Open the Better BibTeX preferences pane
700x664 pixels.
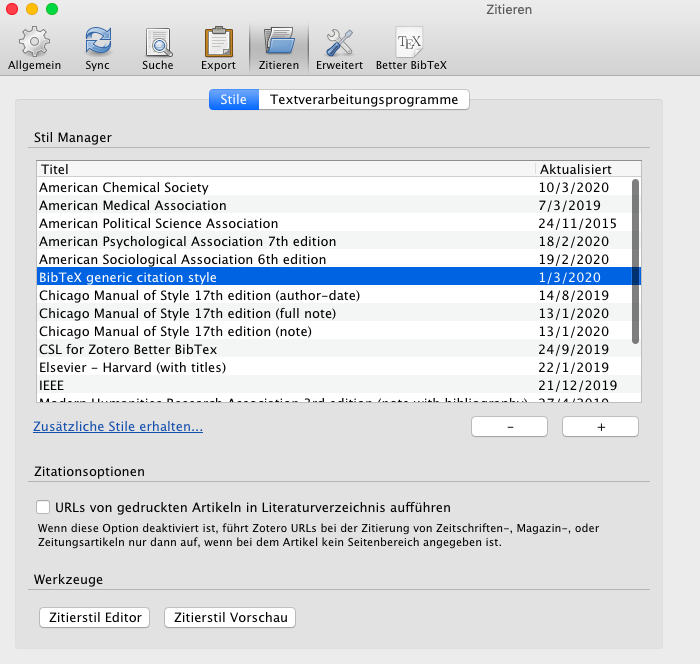tap(411, 49)
